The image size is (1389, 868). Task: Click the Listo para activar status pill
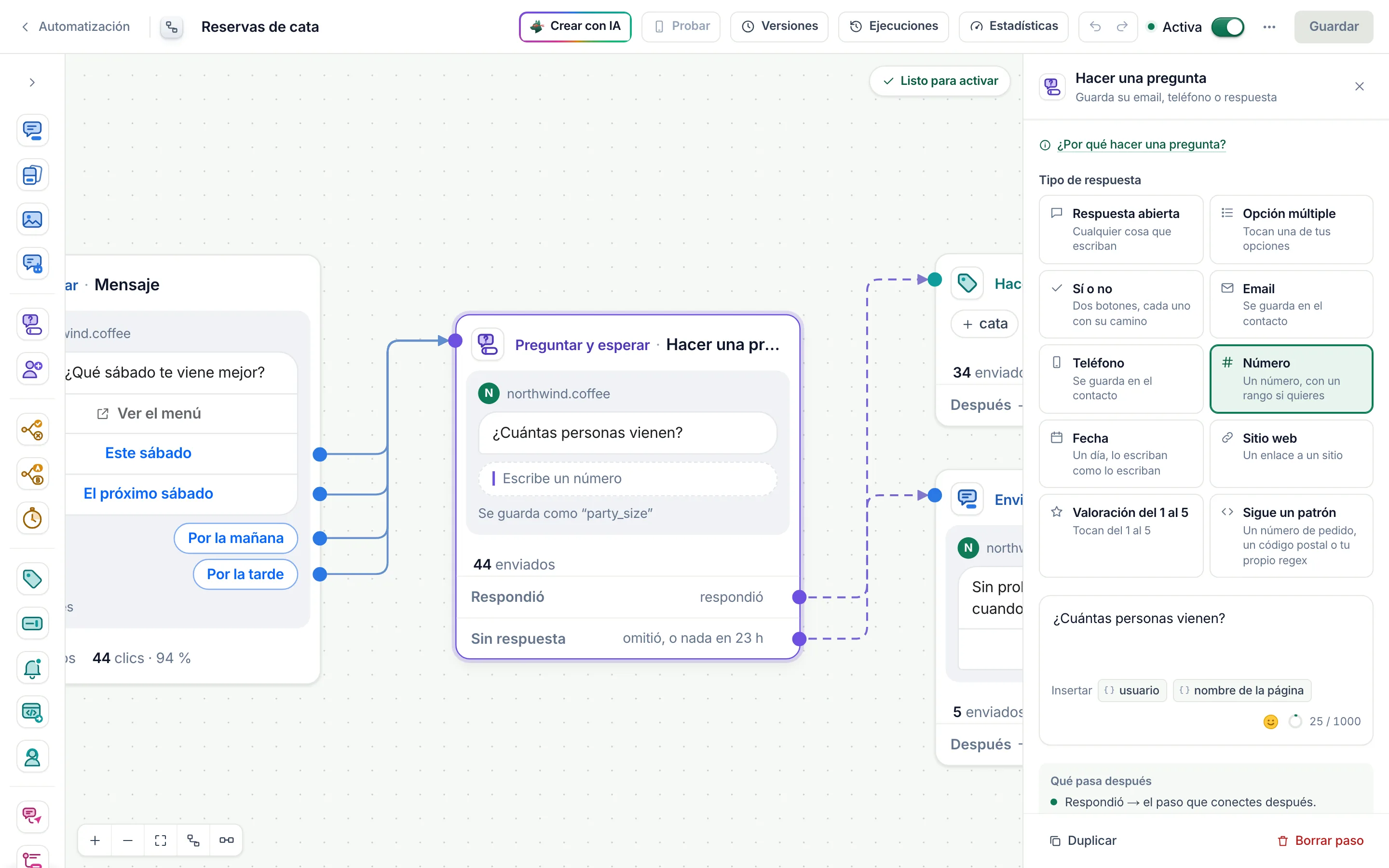click(940, 81)
